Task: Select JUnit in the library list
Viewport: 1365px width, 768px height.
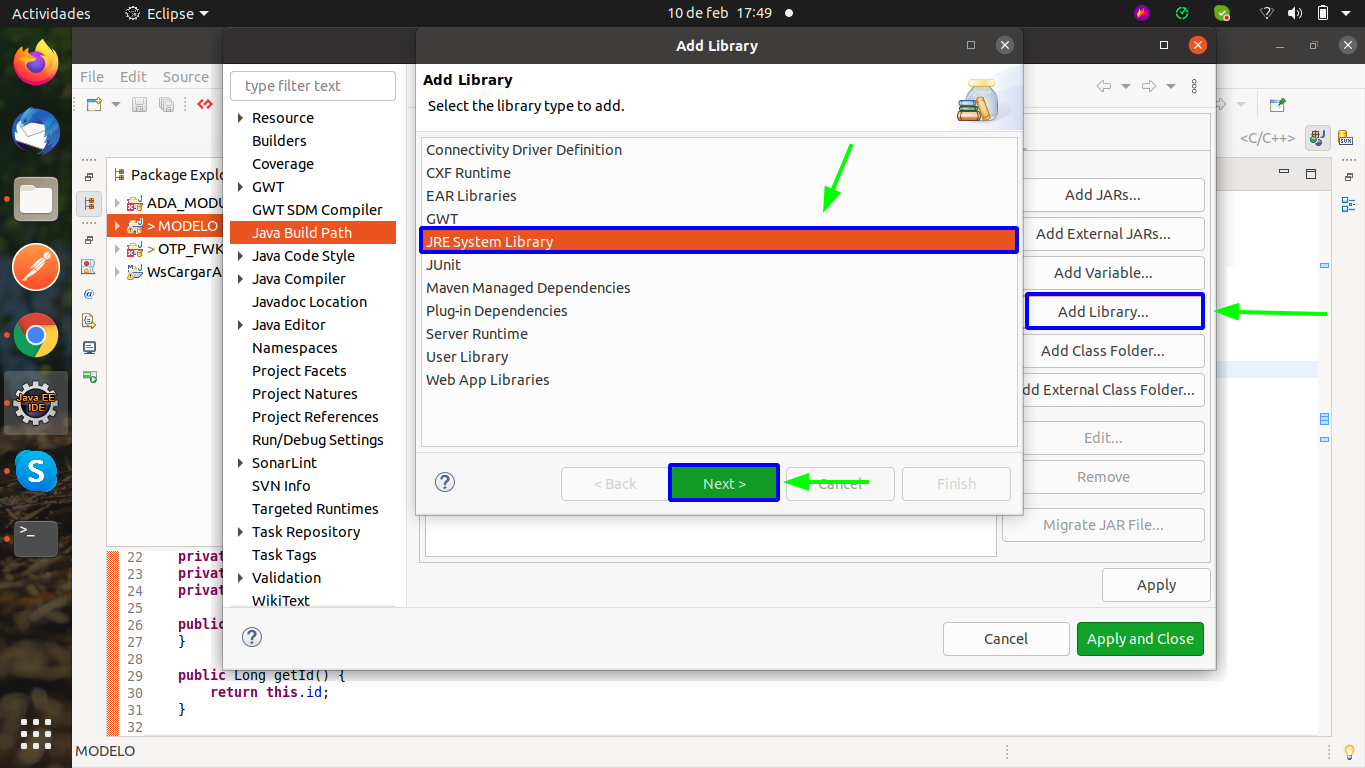Action: (x=443, y=265)
